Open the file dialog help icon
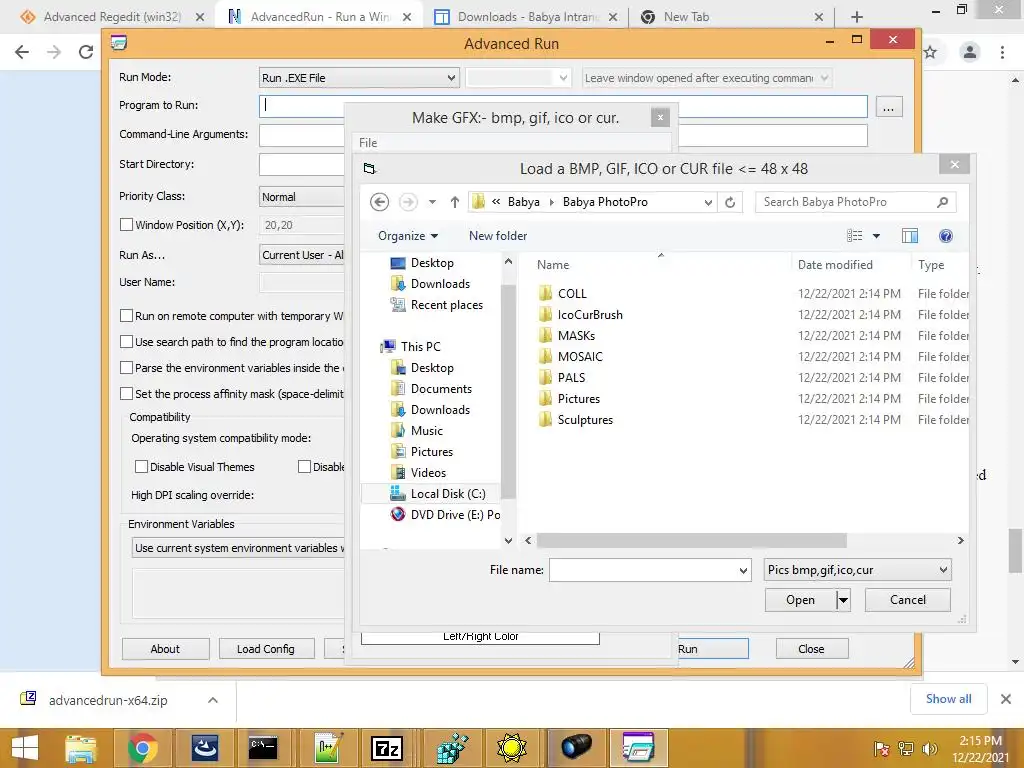The height and width of the screenshot is (768, 1024). coord(945,236)
